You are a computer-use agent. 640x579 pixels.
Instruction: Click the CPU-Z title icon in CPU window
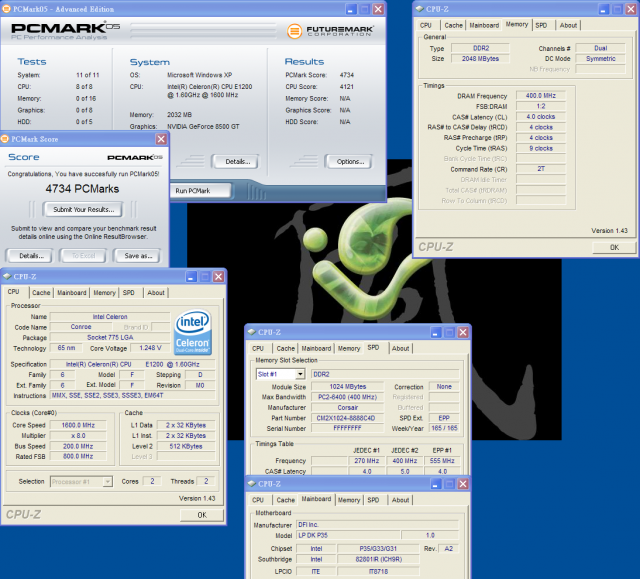[7, 277]
